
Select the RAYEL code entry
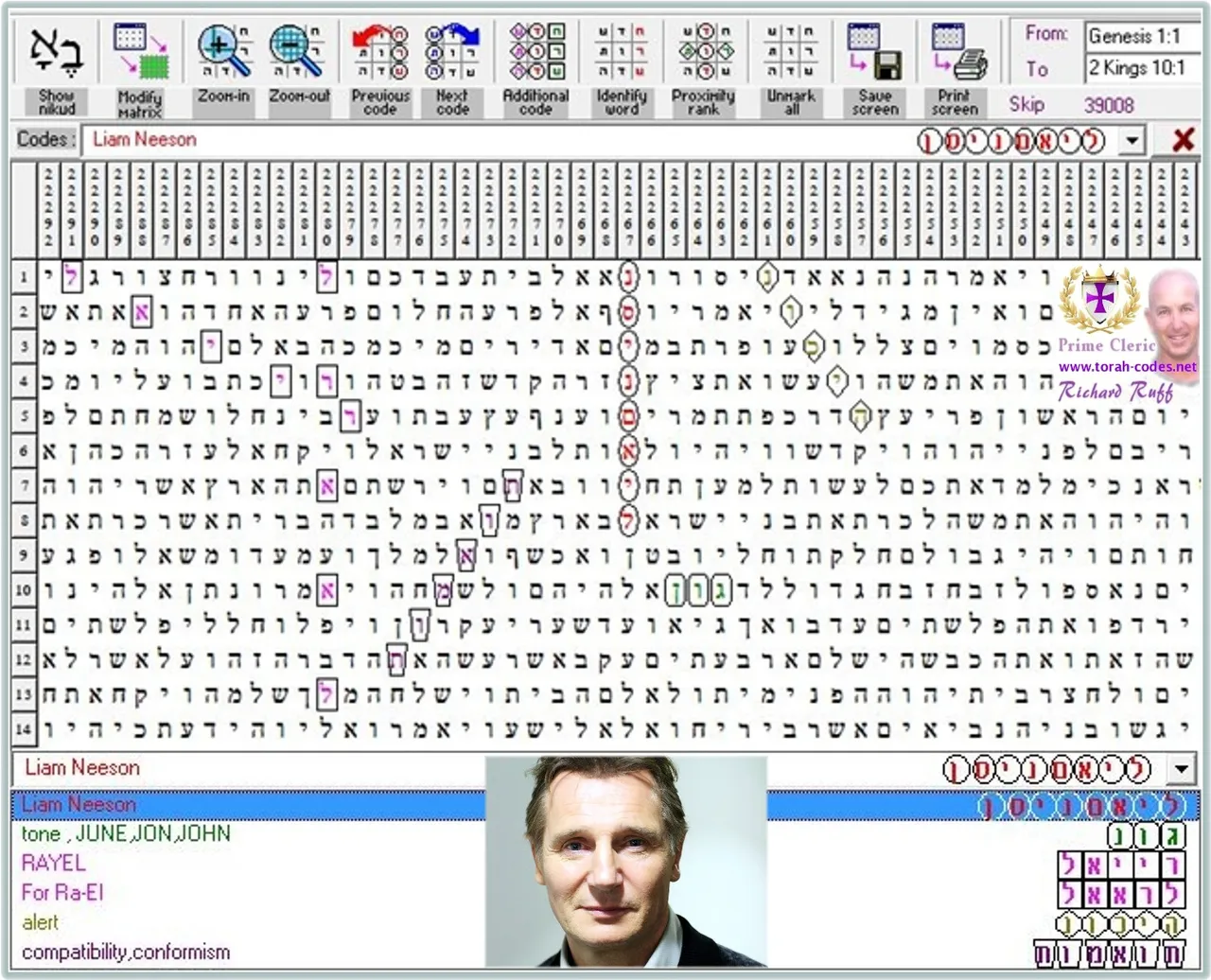click(x=52, y=863)
